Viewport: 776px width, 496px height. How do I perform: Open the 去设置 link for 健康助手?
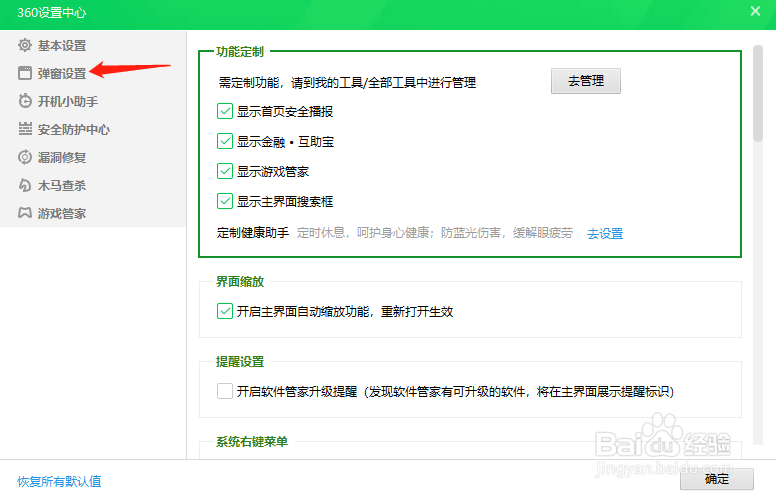[605, 233]
